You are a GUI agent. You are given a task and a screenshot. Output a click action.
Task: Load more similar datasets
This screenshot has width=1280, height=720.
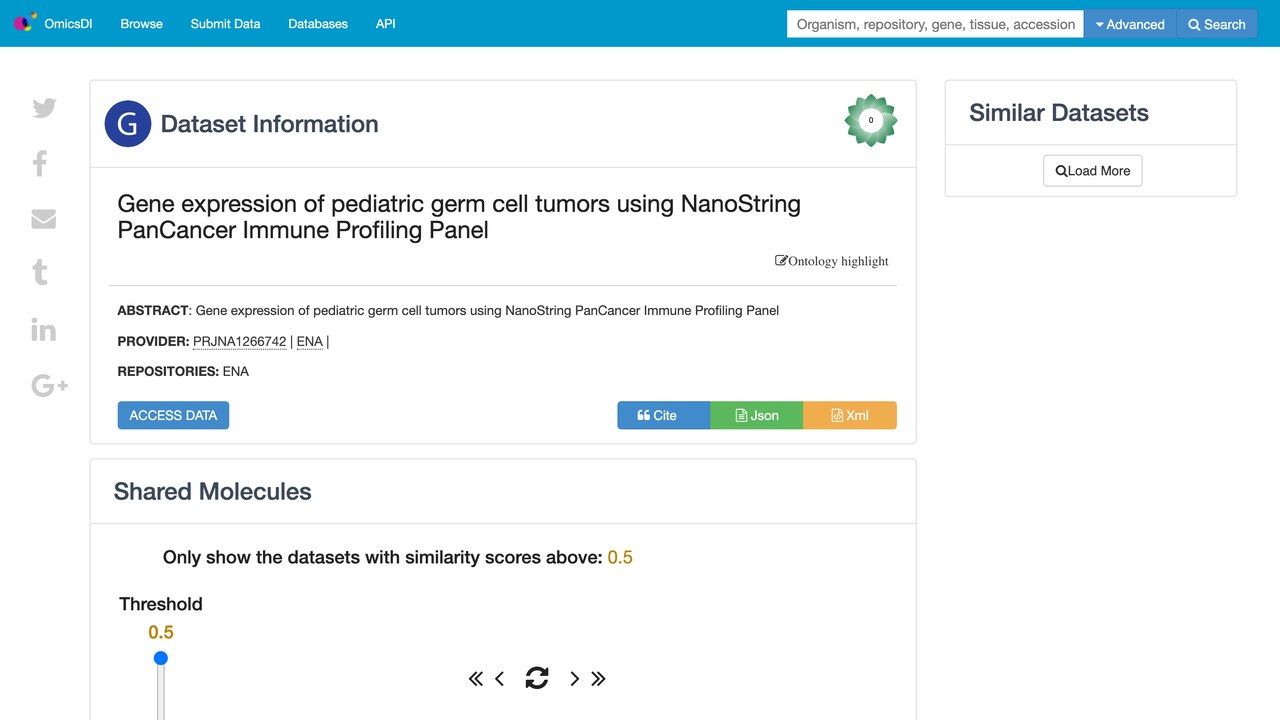[1092, 171]
